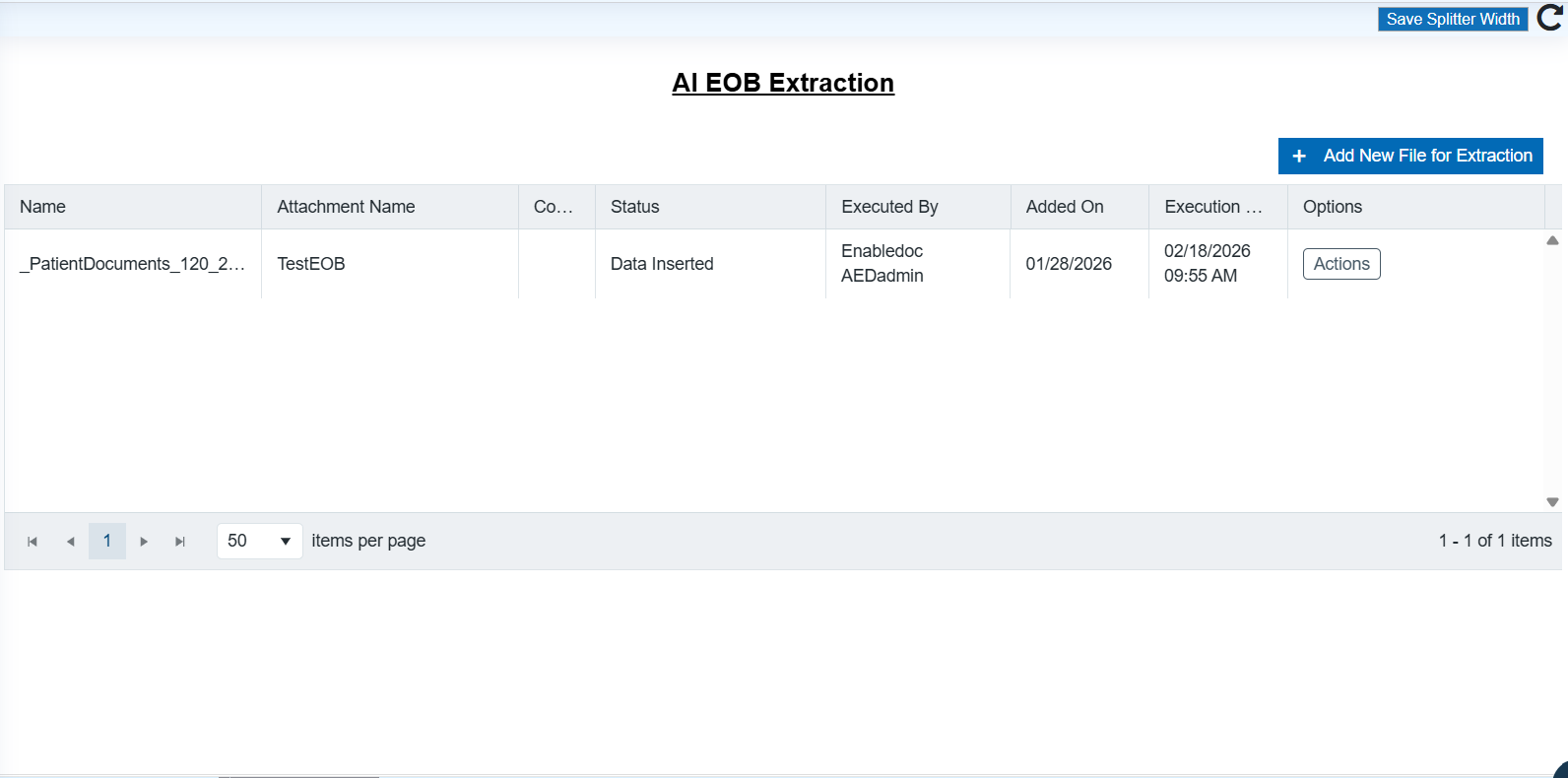Click the refresh icon at top right

[x=1550, y=18]
